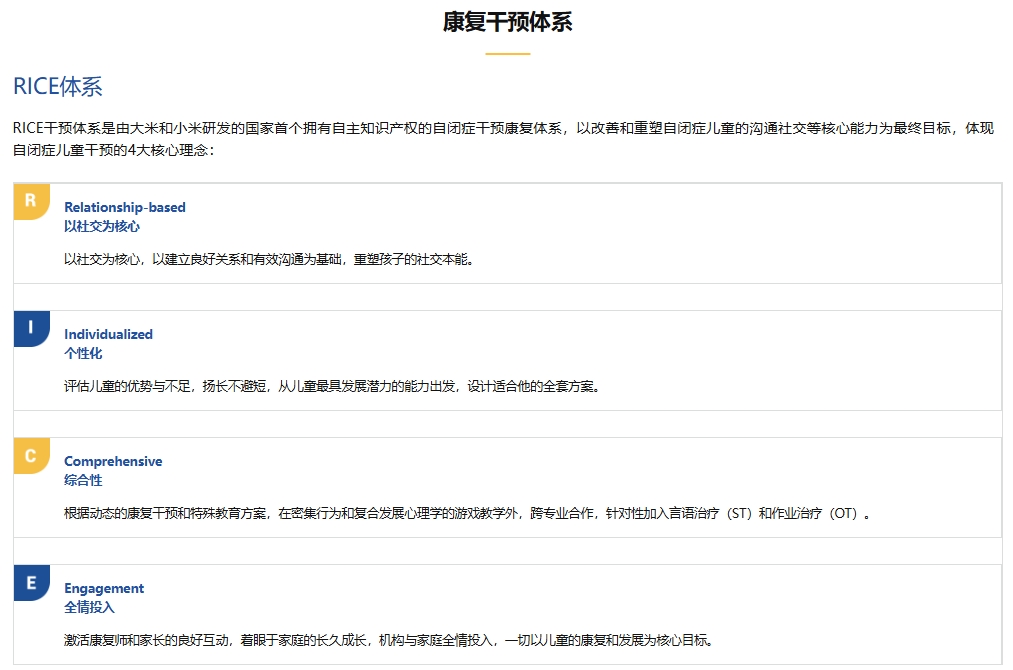The height and width of the screenshot is (670, 1013).
Task: Click the blue I letter badge
Action: point(32,328)
